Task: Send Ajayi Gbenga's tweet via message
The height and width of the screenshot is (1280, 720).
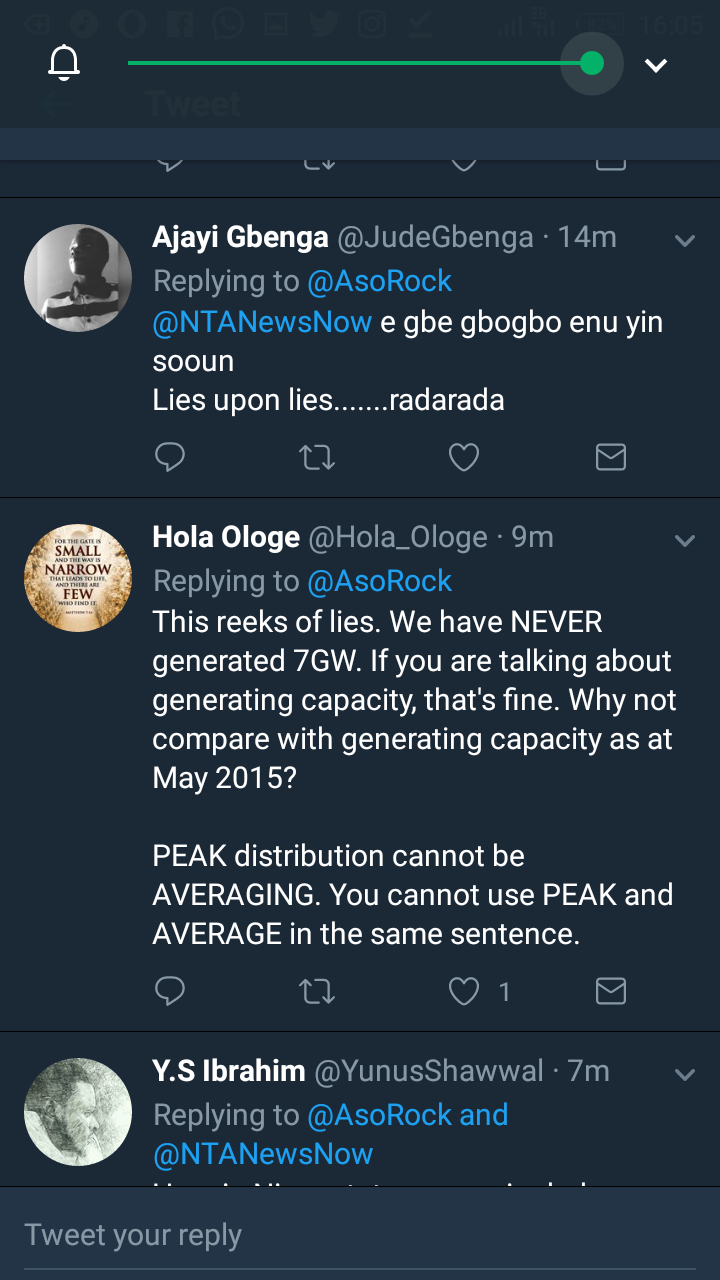Action: point(610,458)
